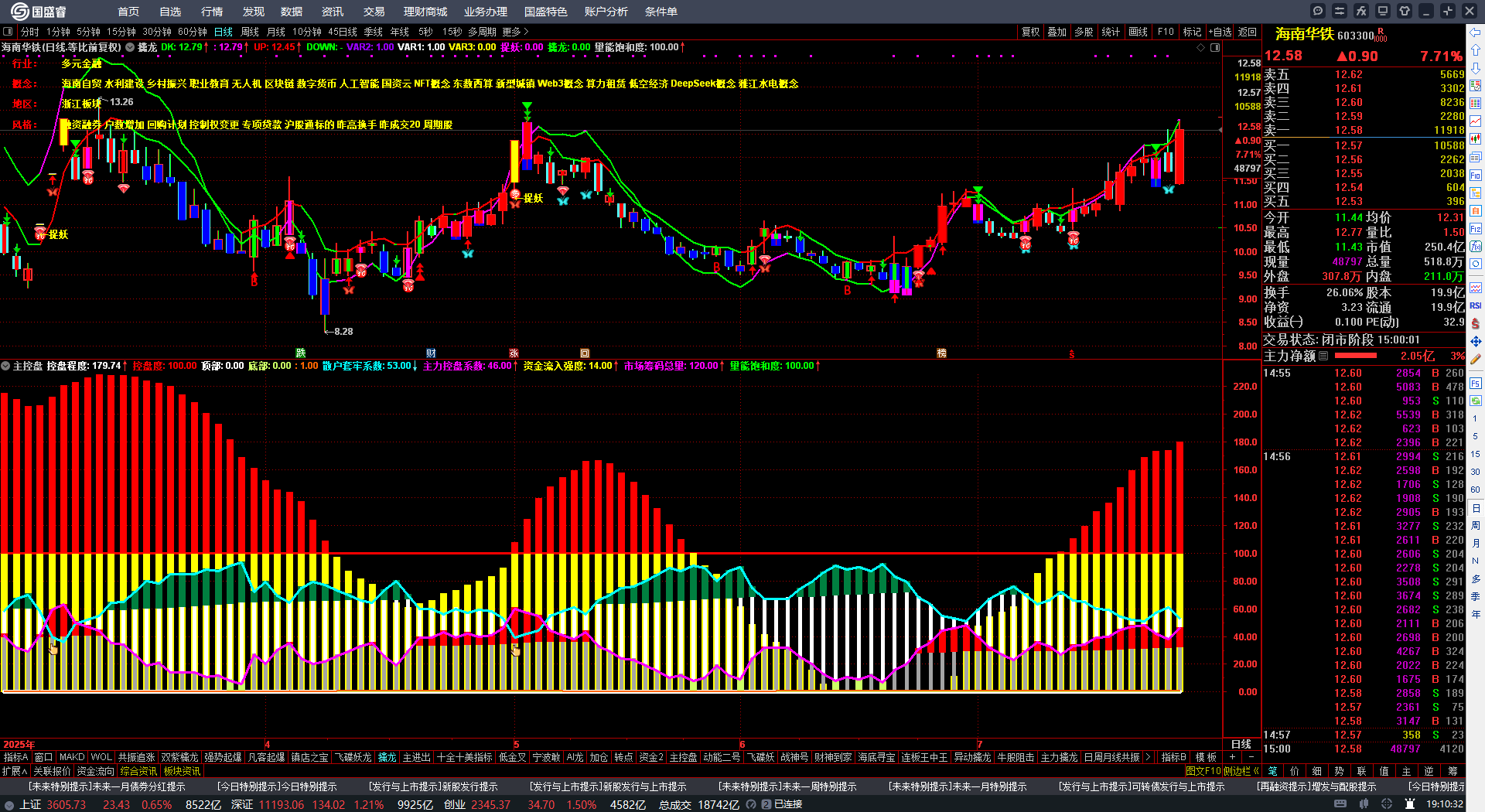Select the 主控盘 indicator tab
This screenshot has width=1485, height=812.
point(683,757)
